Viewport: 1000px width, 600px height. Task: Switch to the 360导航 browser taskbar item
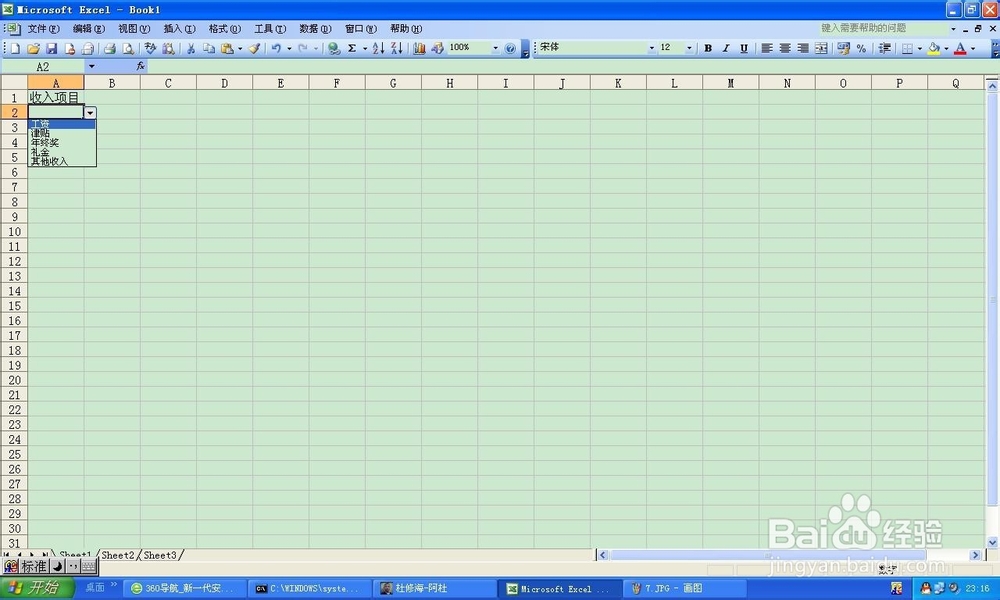[184, 589]
